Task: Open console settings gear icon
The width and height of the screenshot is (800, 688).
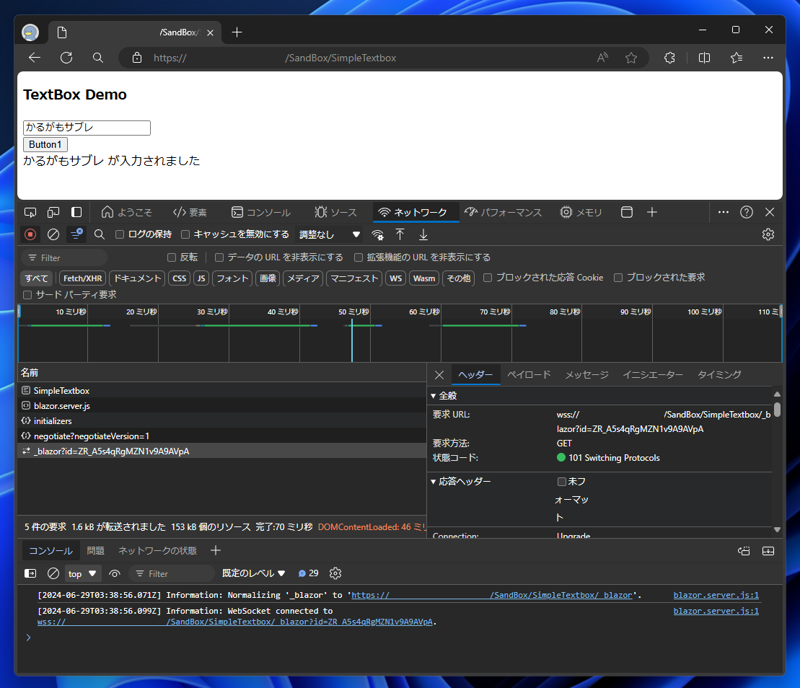Action: click(335, 574)
